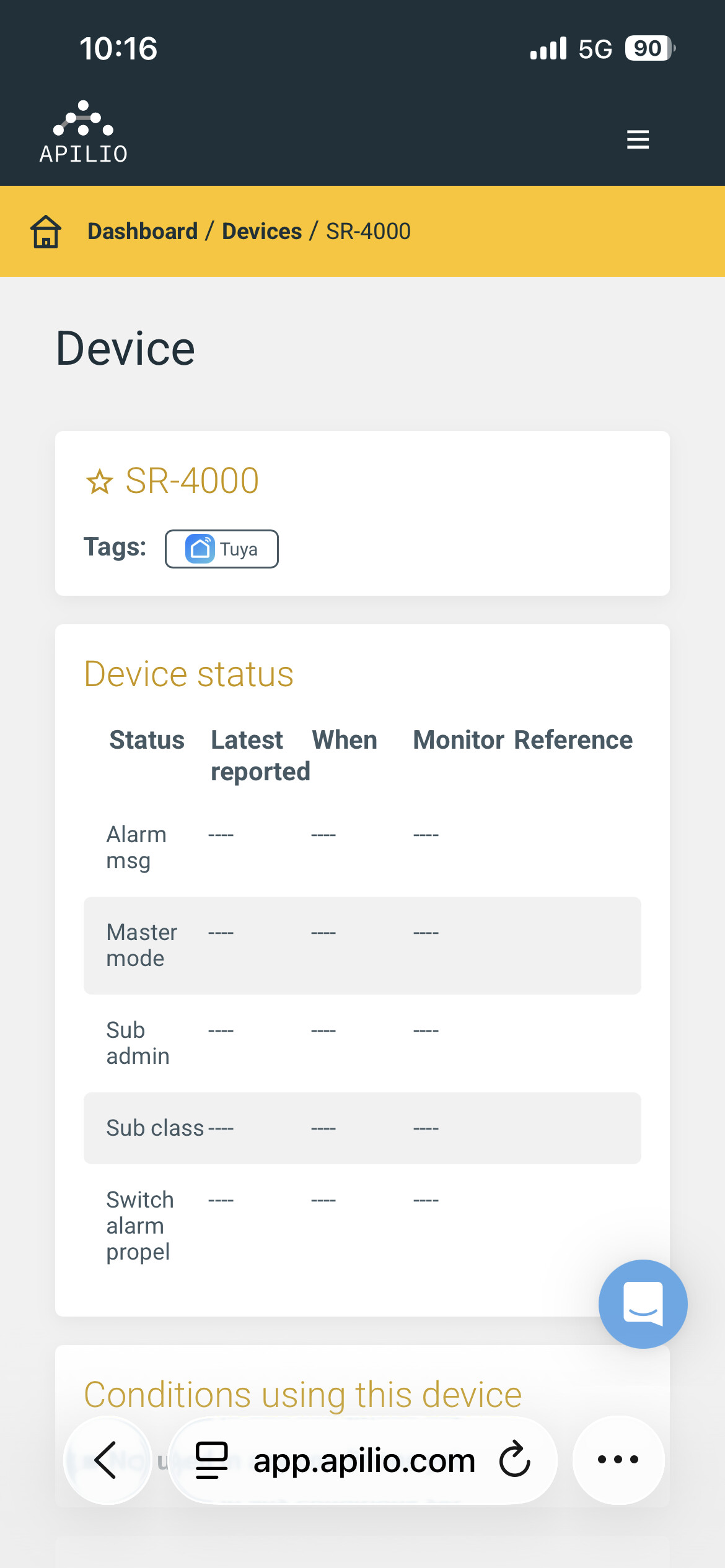725x1568 pixels.
Task: Select the SR-4000 device title
Action: [192, 481]
